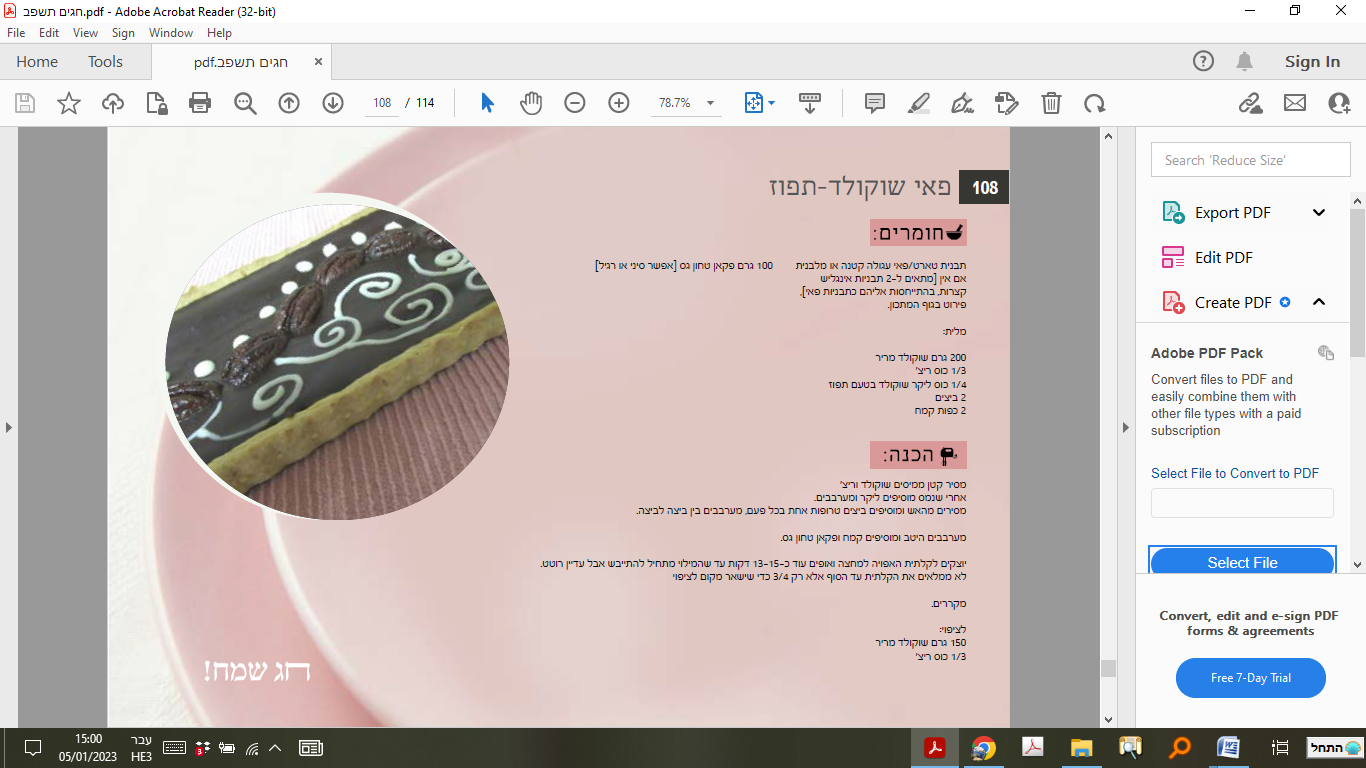Screen dimensions: 1366x768
Task: Upload the file to cloud storage
Action: click(113, 103)
